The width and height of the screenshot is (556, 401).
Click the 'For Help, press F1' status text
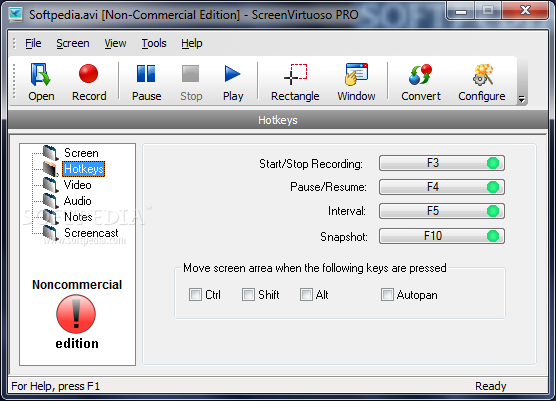(x=56, y=386)
